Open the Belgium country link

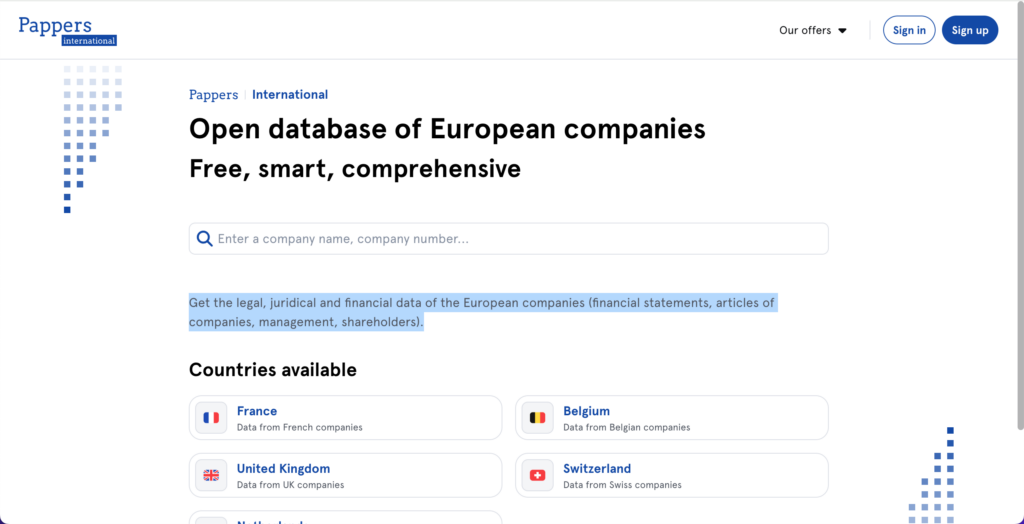(x=586, y=411)
